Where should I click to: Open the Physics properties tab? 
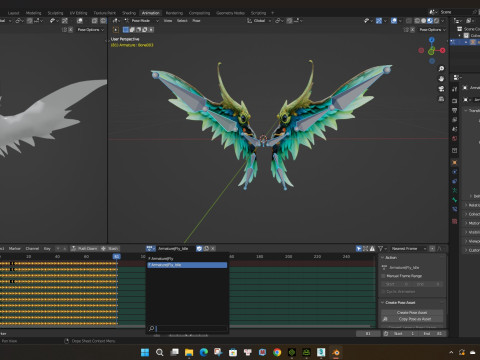coord(454,172)
